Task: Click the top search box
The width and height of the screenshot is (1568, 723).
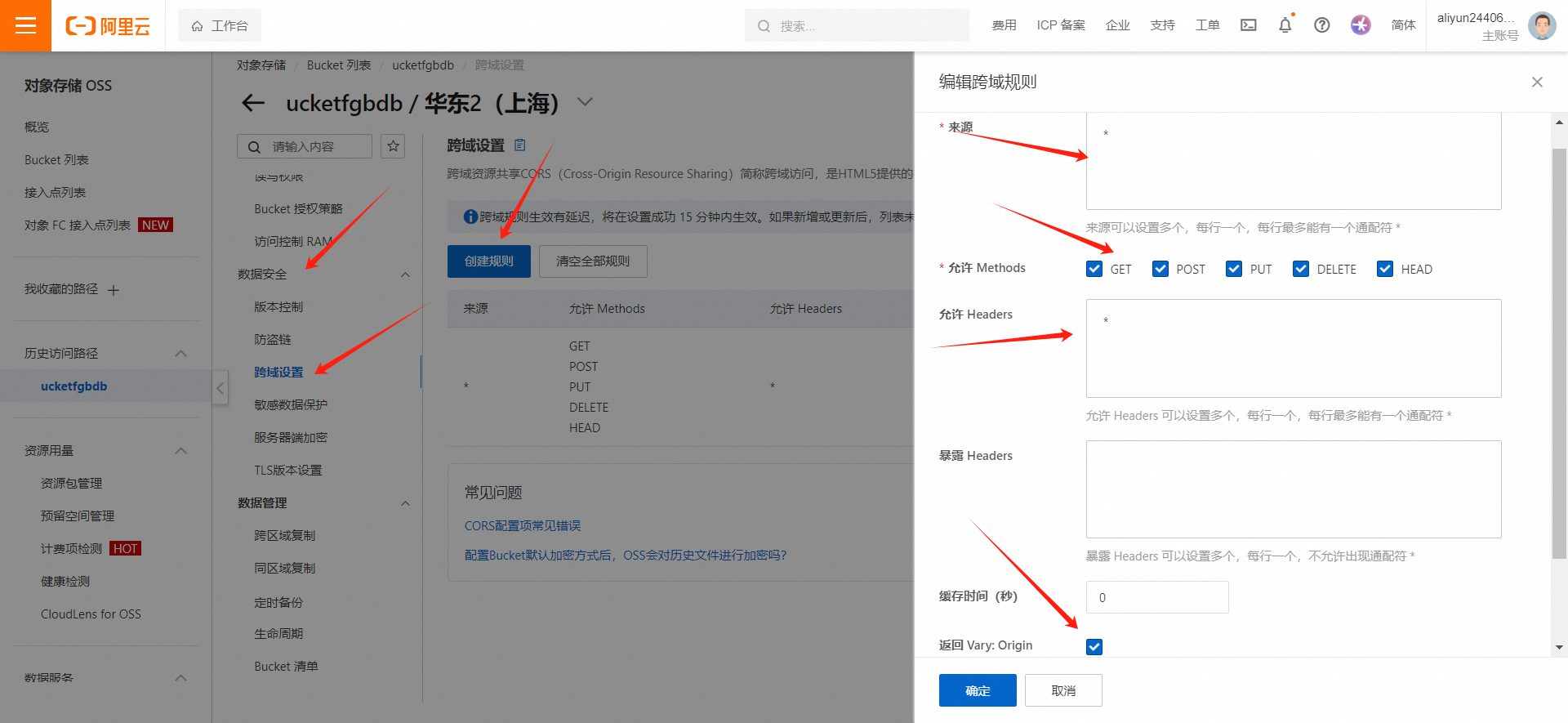Action: (857, 26)
